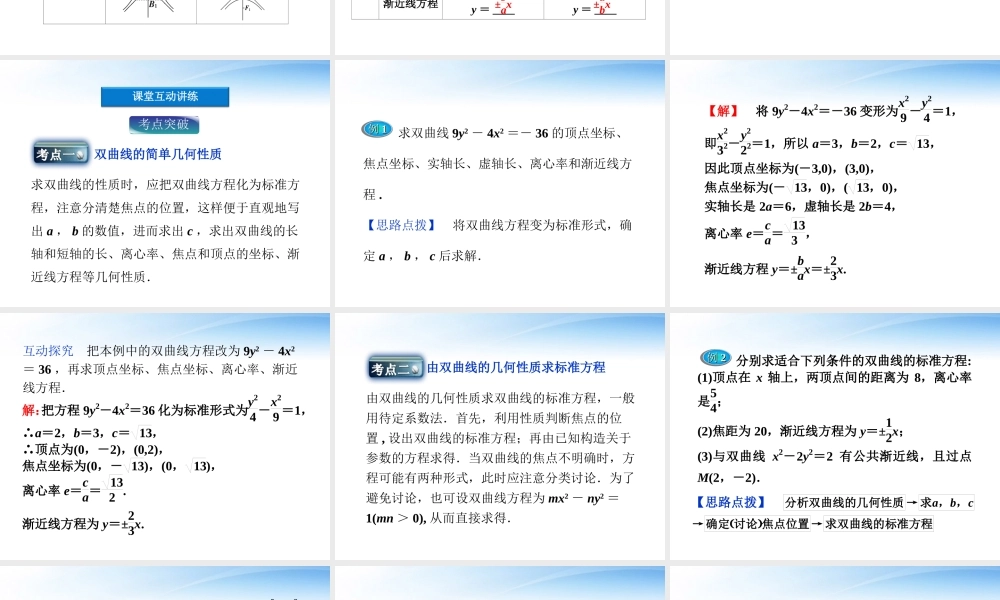Screen dimensions: 1000x600
Task: Click the 考点一 badge icon
Action: (61, 154)
